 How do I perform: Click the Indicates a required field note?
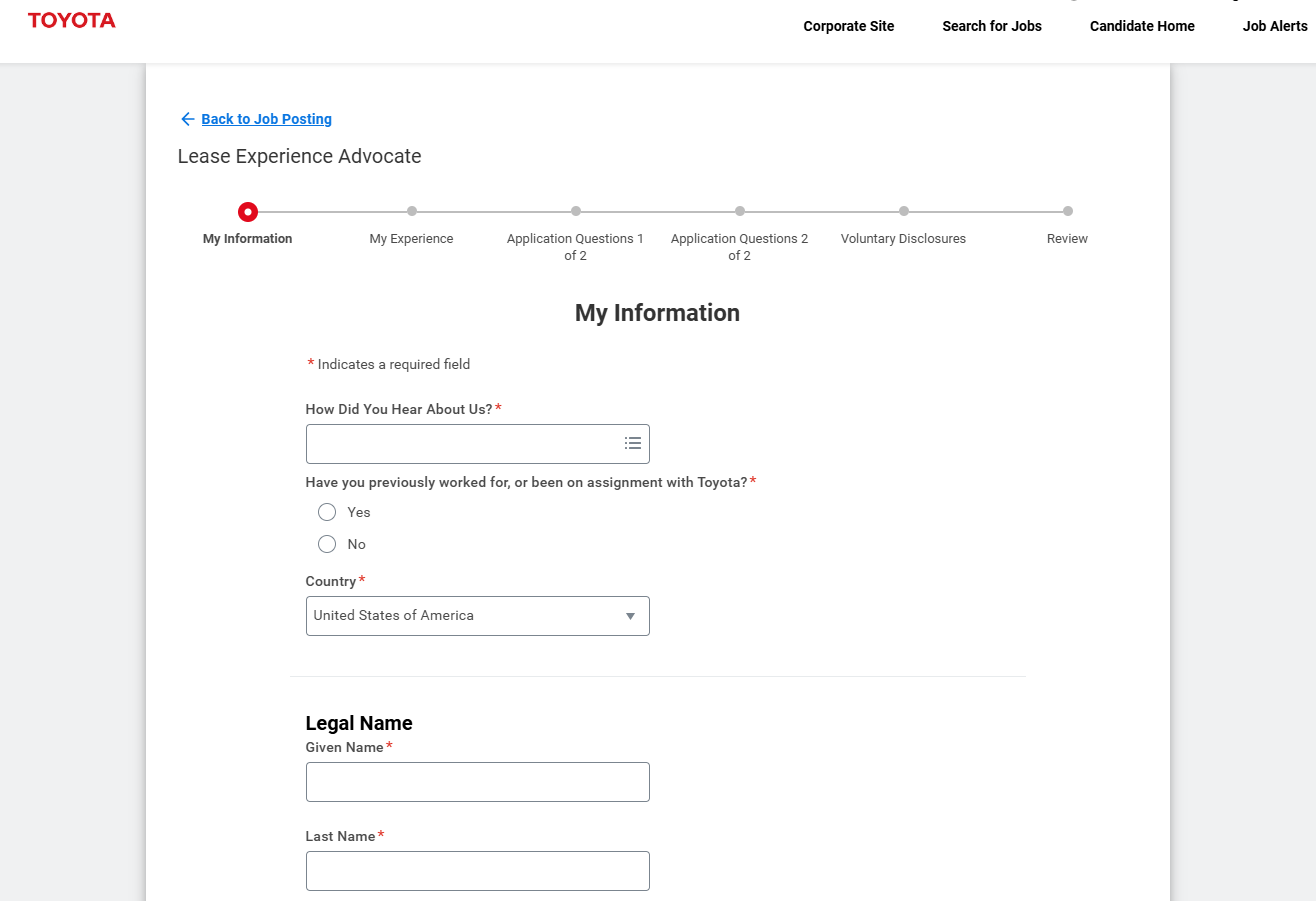click(389, 364)
